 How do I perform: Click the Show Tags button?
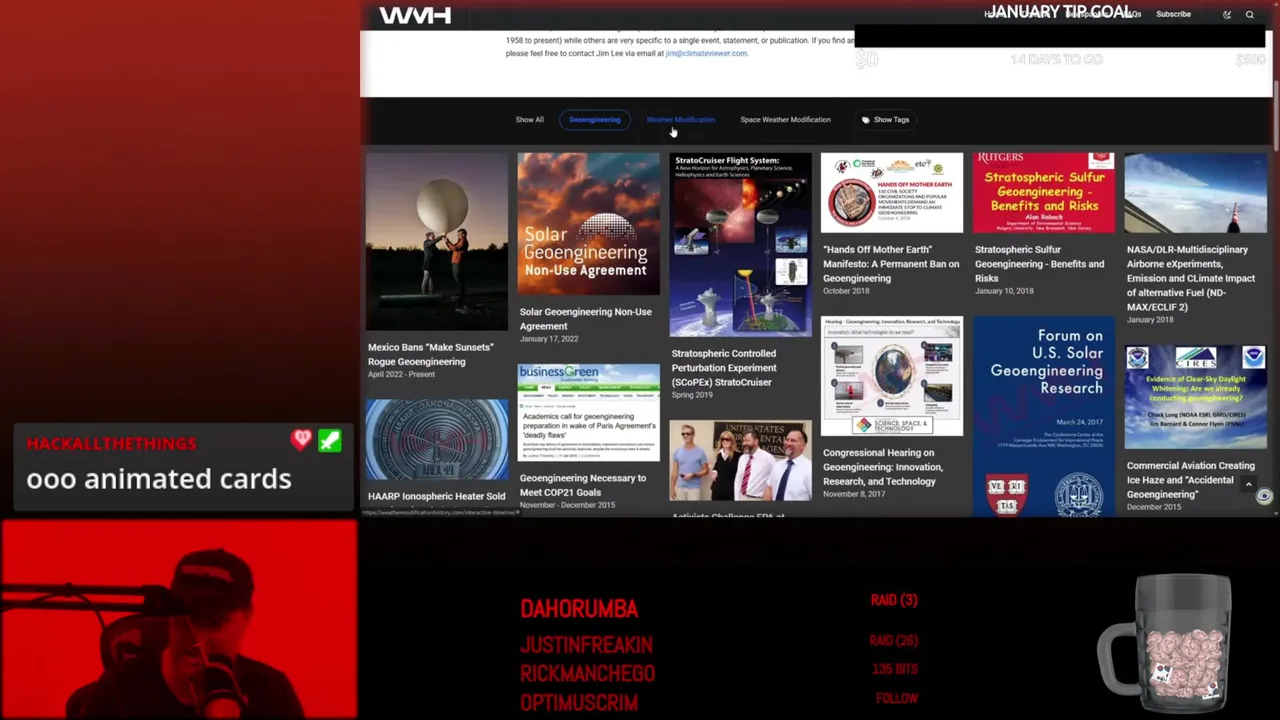click(885, 120)
